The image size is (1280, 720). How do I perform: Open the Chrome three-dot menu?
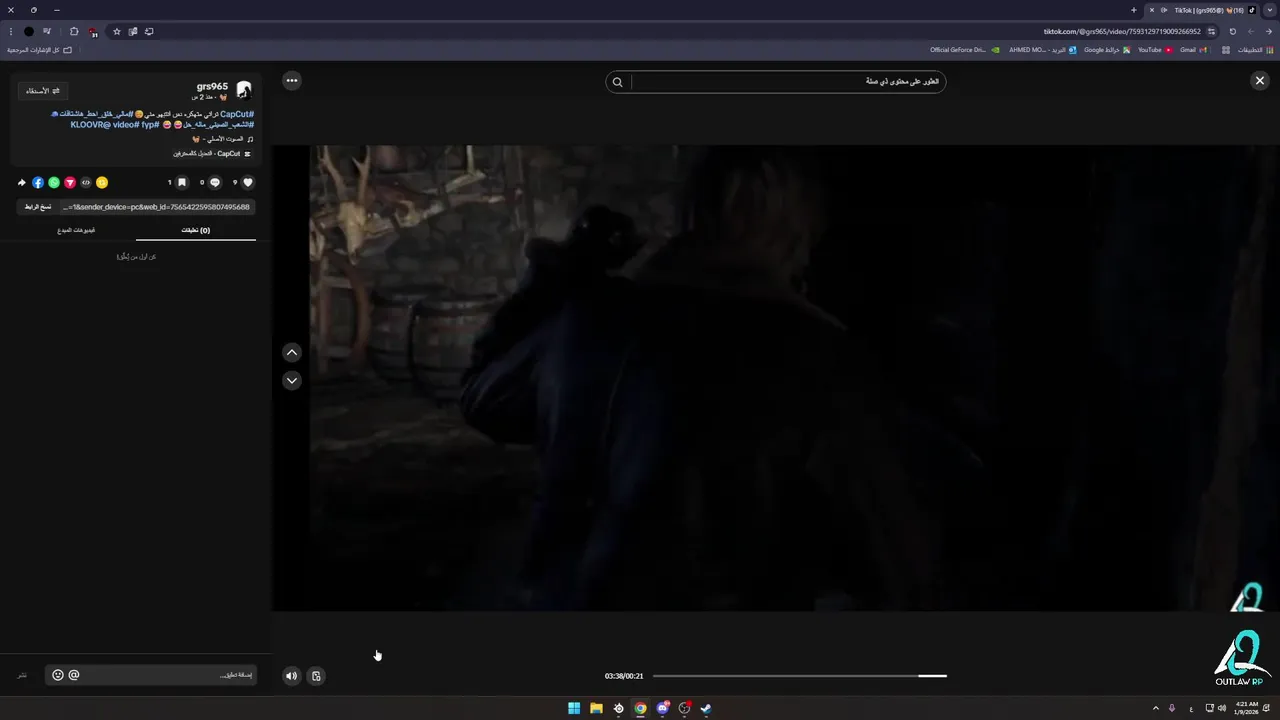pos(10,31)
